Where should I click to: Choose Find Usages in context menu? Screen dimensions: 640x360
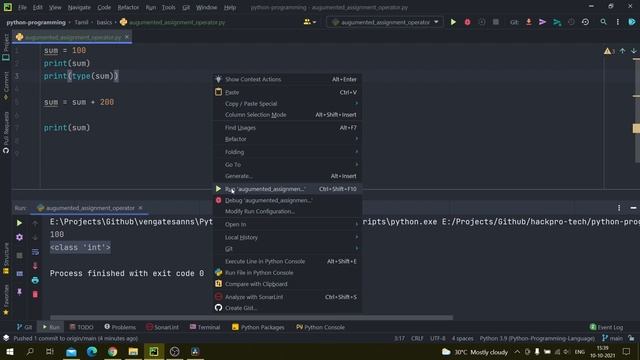pos(287,128)
